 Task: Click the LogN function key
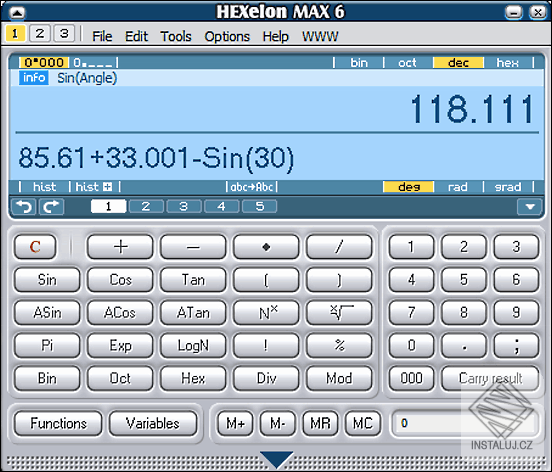point(193,345)
